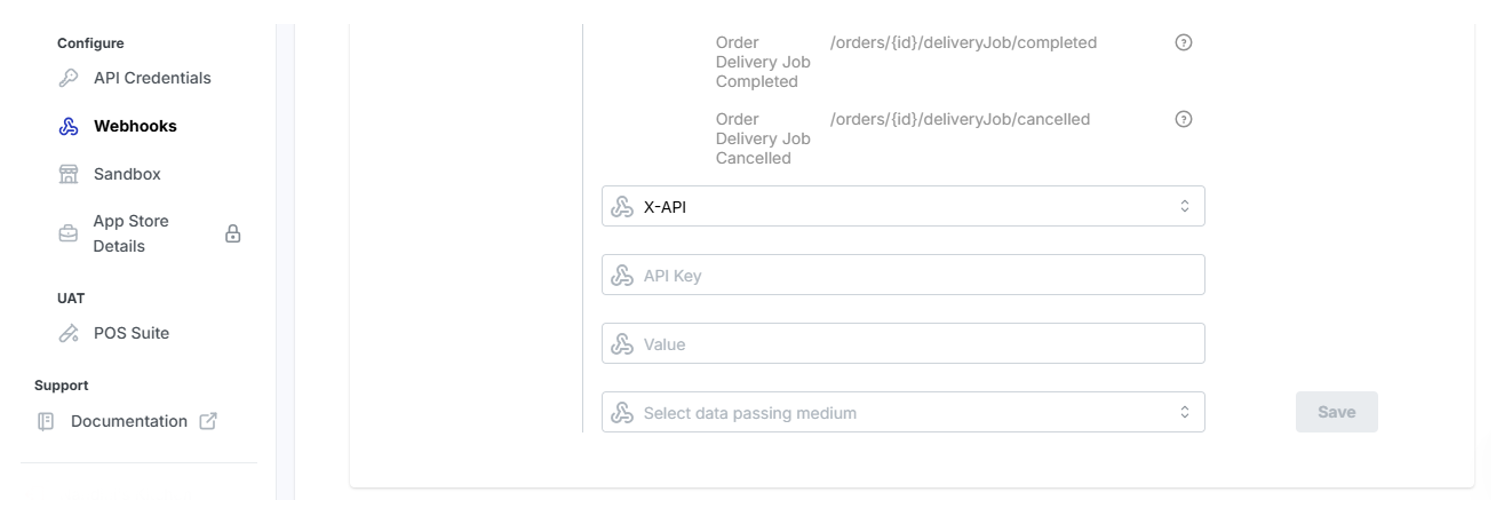
Task: Select the POS Suite menu item
Action: tap(131, 333)
